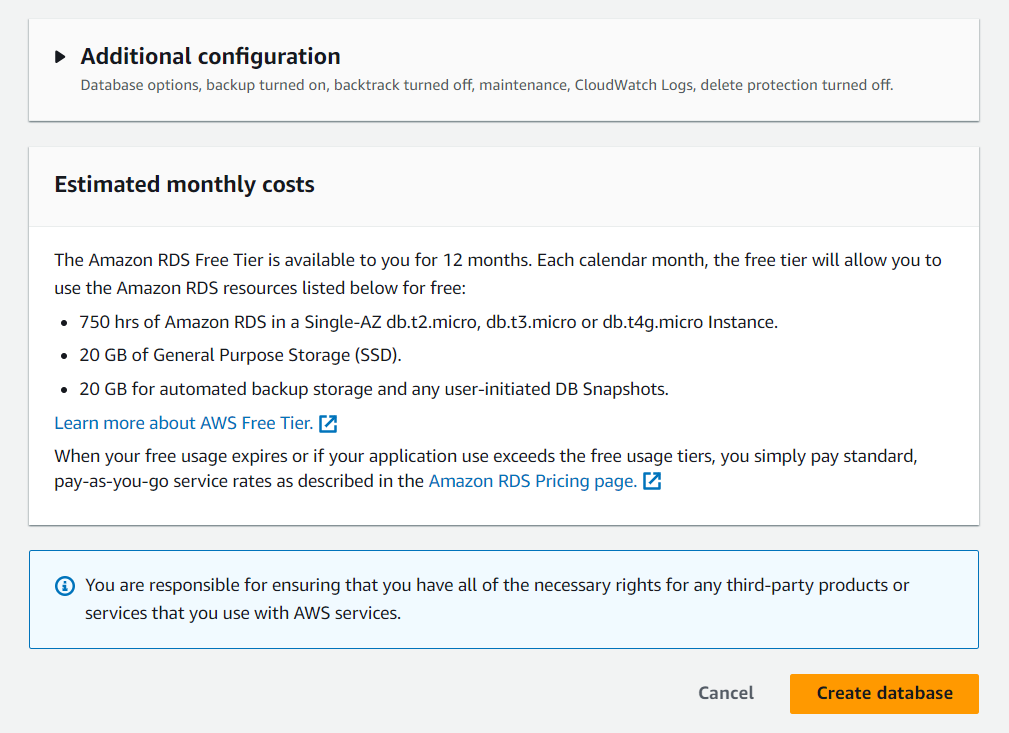
Task: Click the Create database button
Action: pyautogui.click(x=884, y=694)
